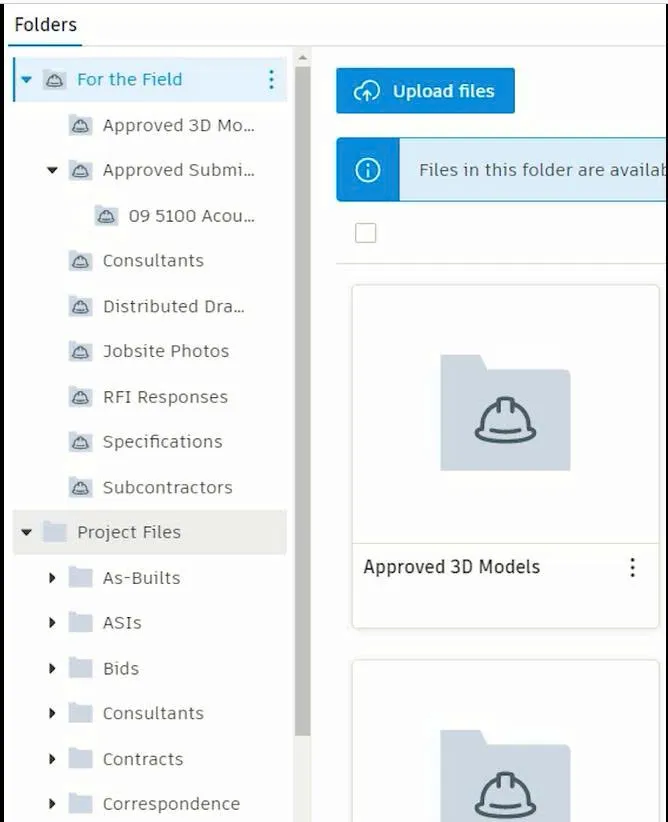Screen dimensions: 668x822
Task: Open the As-Builts folder label
Action: 142,578
